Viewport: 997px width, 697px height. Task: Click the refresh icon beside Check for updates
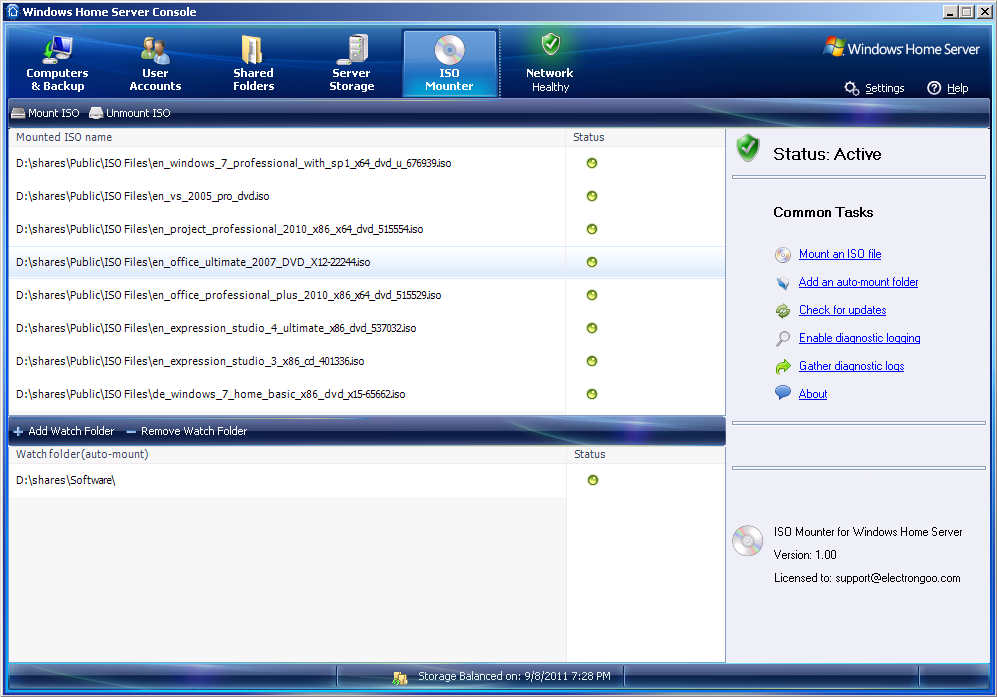pos(783,311)
